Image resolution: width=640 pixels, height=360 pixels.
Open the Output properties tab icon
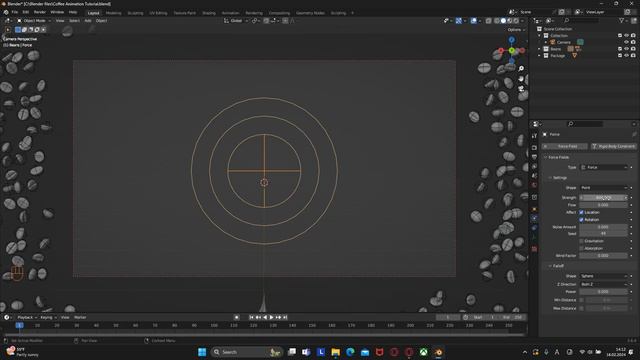click(534, 157)
